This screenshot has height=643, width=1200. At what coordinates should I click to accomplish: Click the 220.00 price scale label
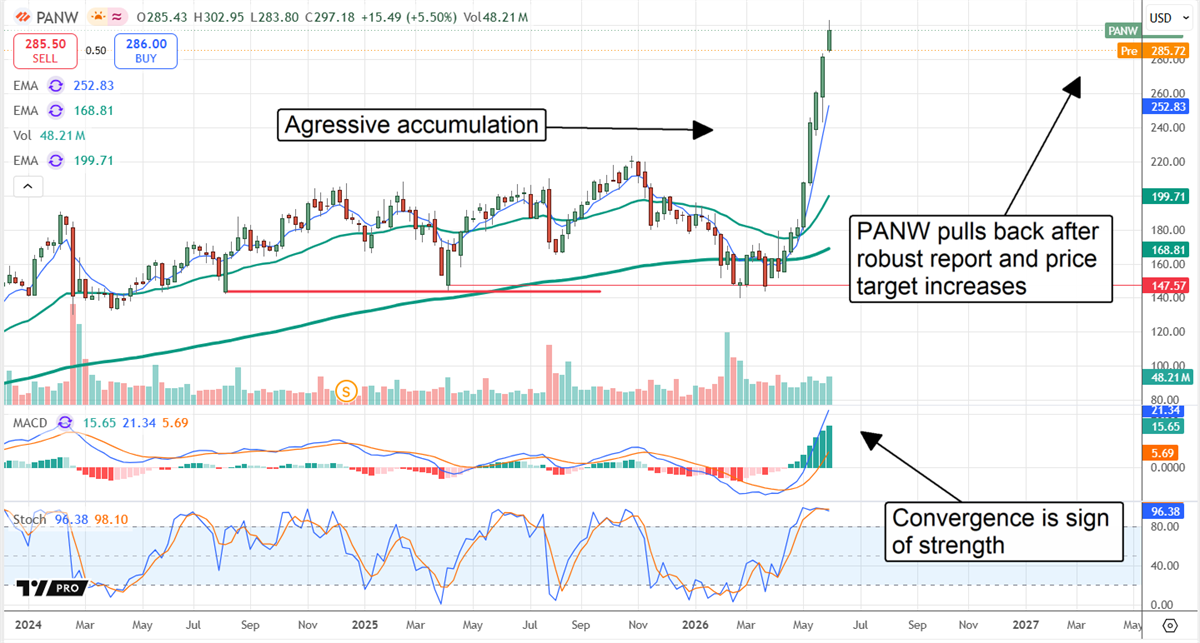click(x=1169, y=161)
